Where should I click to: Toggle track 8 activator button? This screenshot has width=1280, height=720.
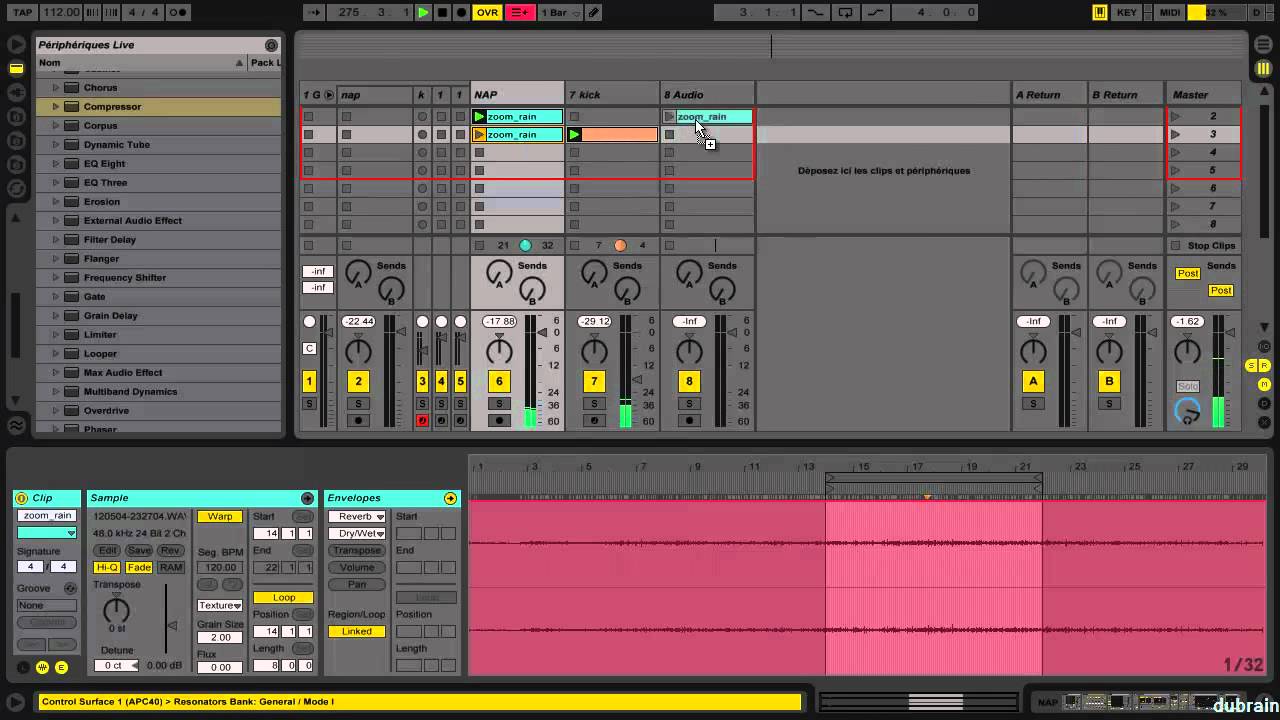tap(689, 381)
